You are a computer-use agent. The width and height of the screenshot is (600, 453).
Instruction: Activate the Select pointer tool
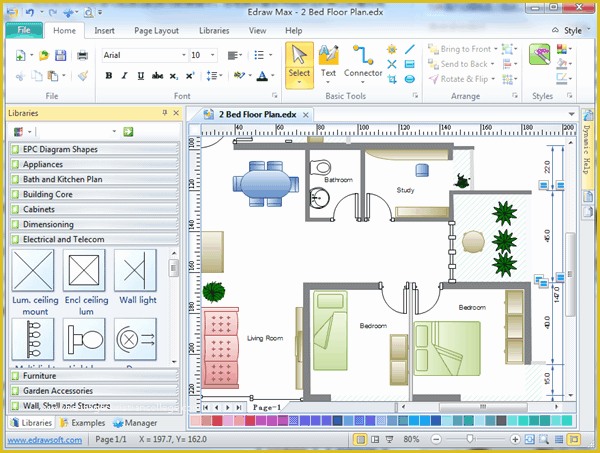pos(299,65)
